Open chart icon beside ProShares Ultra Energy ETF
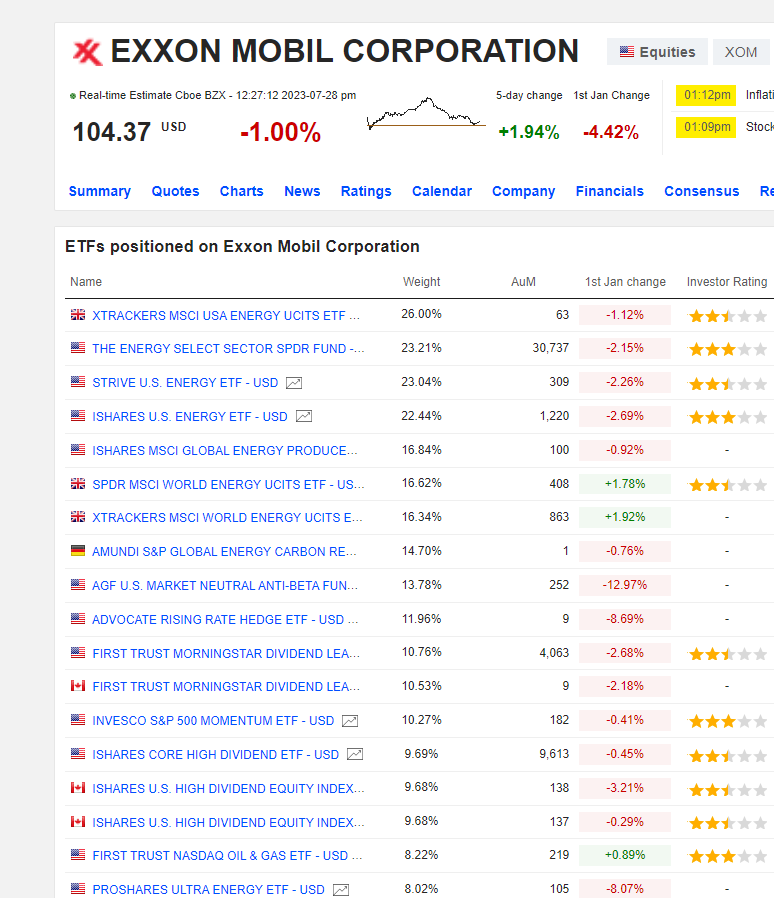Viewport: 774px width, 898px height. click(x=341, y=889)
